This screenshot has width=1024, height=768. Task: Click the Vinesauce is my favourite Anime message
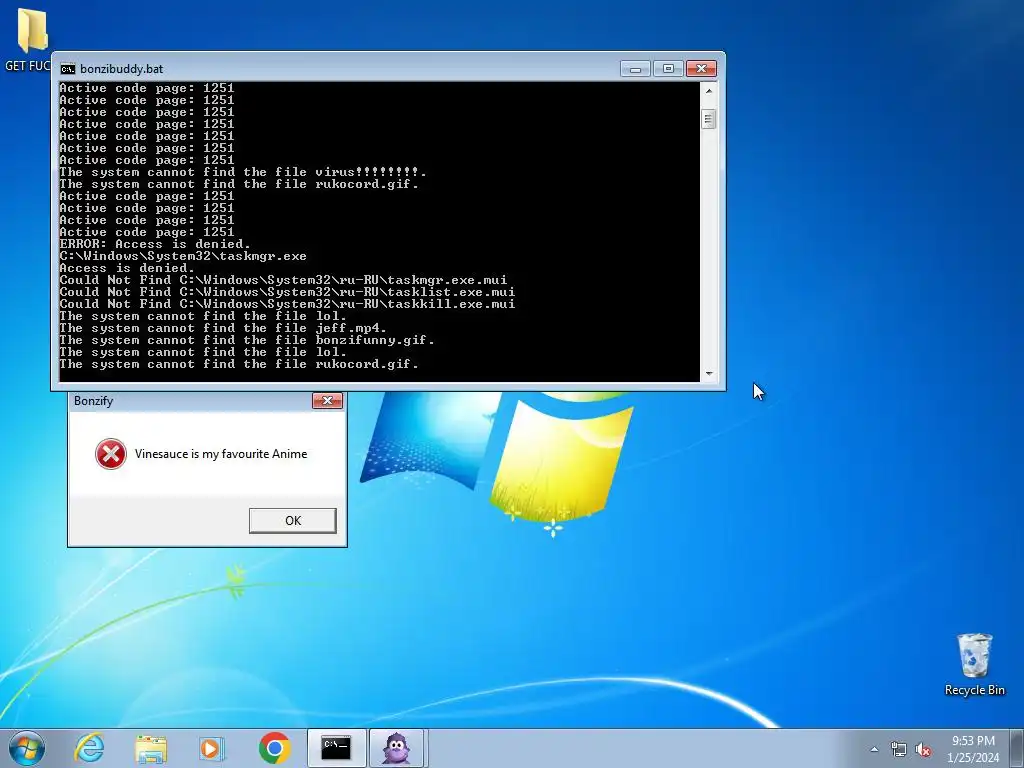[221, 454]
